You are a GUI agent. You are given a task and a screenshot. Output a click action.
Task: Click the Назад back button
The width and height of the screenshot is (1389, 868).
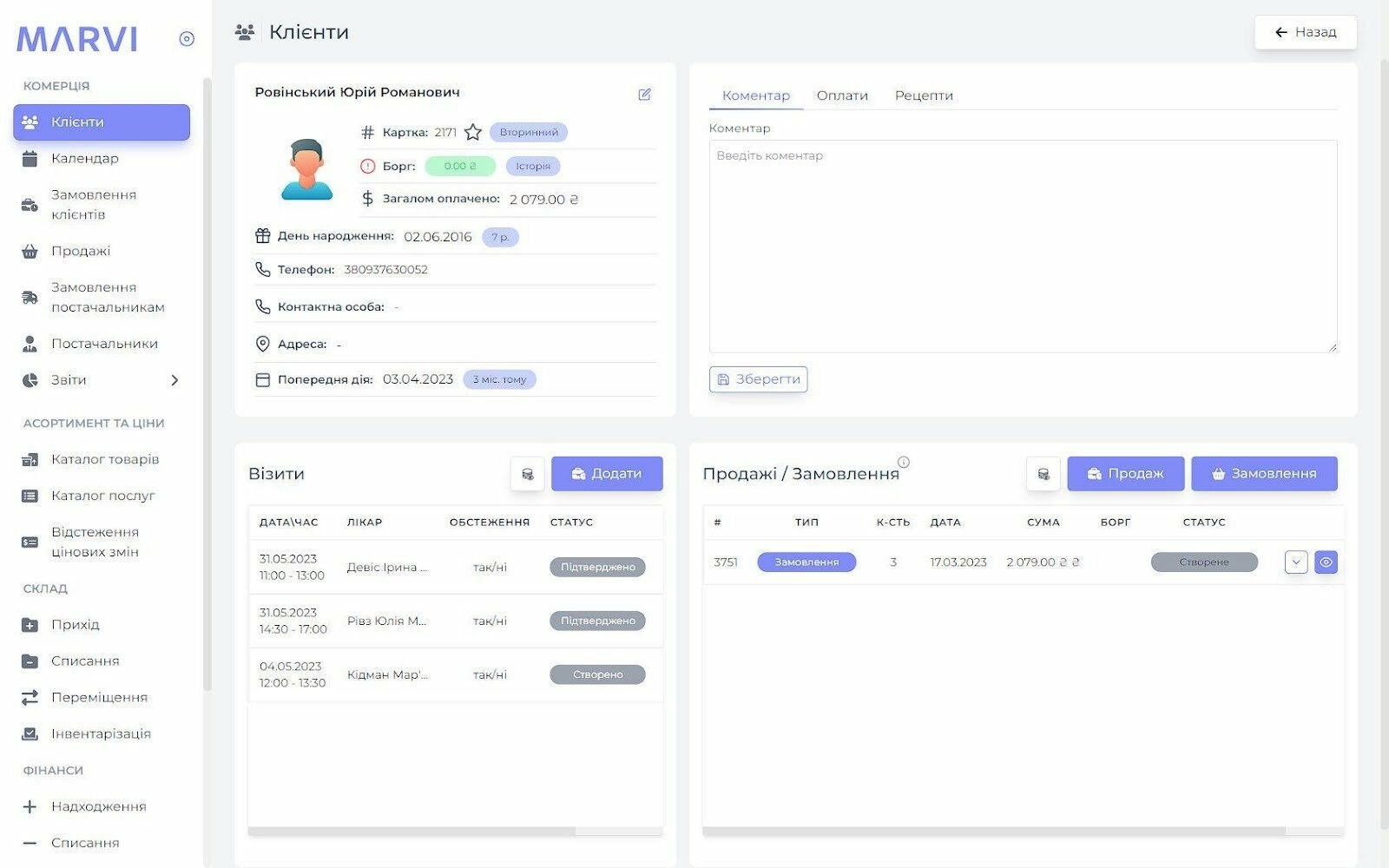[1305, 32]
